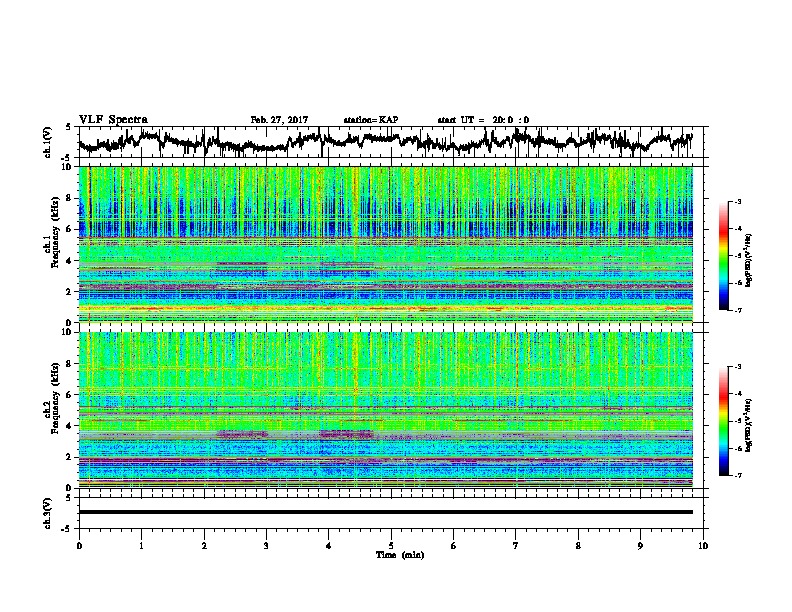Click time axis tick label "7"
The width and height of the screenshot is (792, 612).
pyautogui.click(x=516, y=546)
